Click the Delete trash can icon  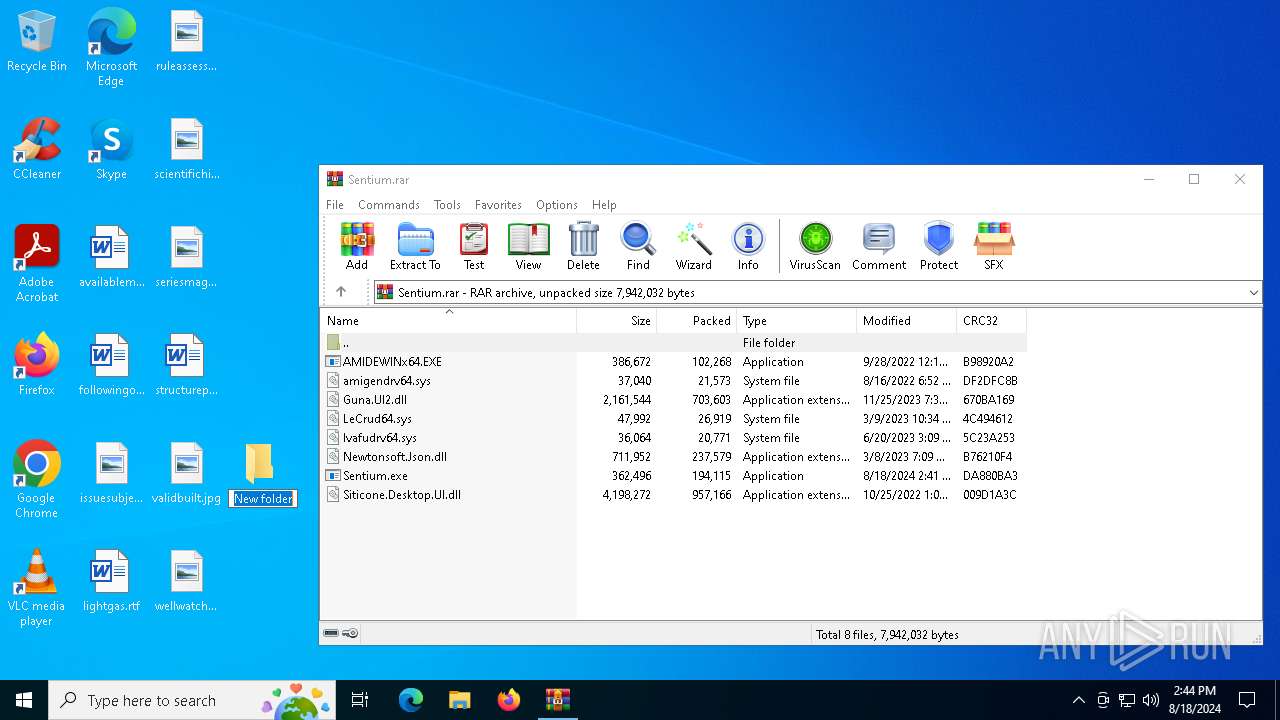583,247
